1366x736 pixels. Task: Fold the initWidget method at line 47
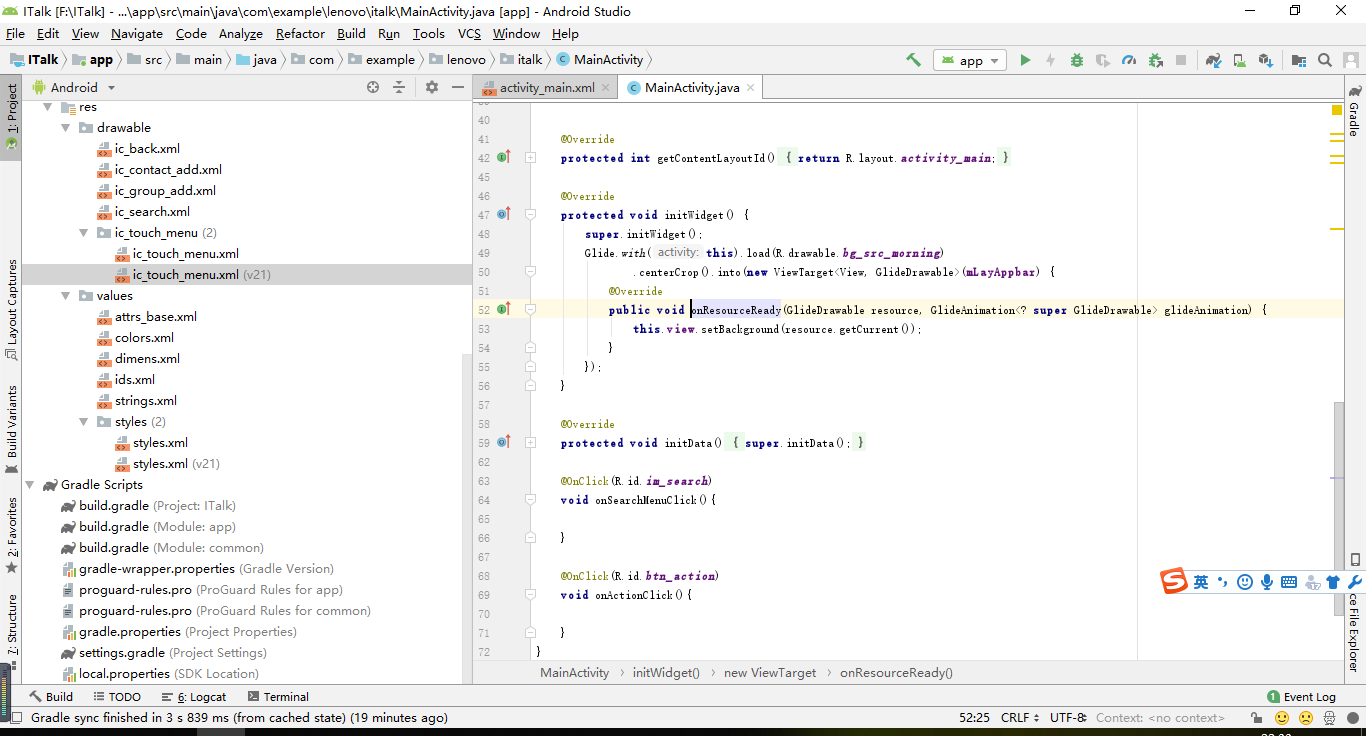(x=530, y=215)
